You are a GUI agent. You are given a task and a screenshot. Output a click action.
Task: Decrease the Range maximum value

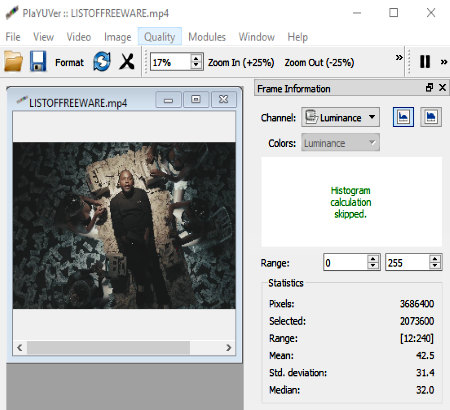(x=435, y=266)
